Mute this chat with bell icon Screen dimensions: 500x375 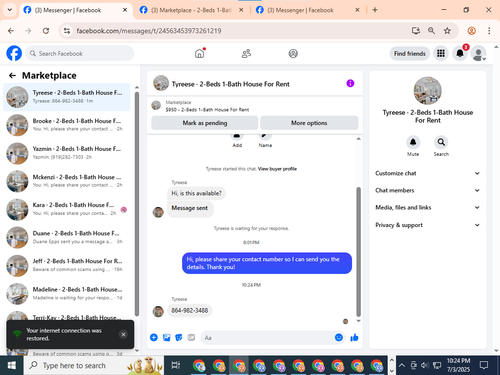[x=413, y=142]
